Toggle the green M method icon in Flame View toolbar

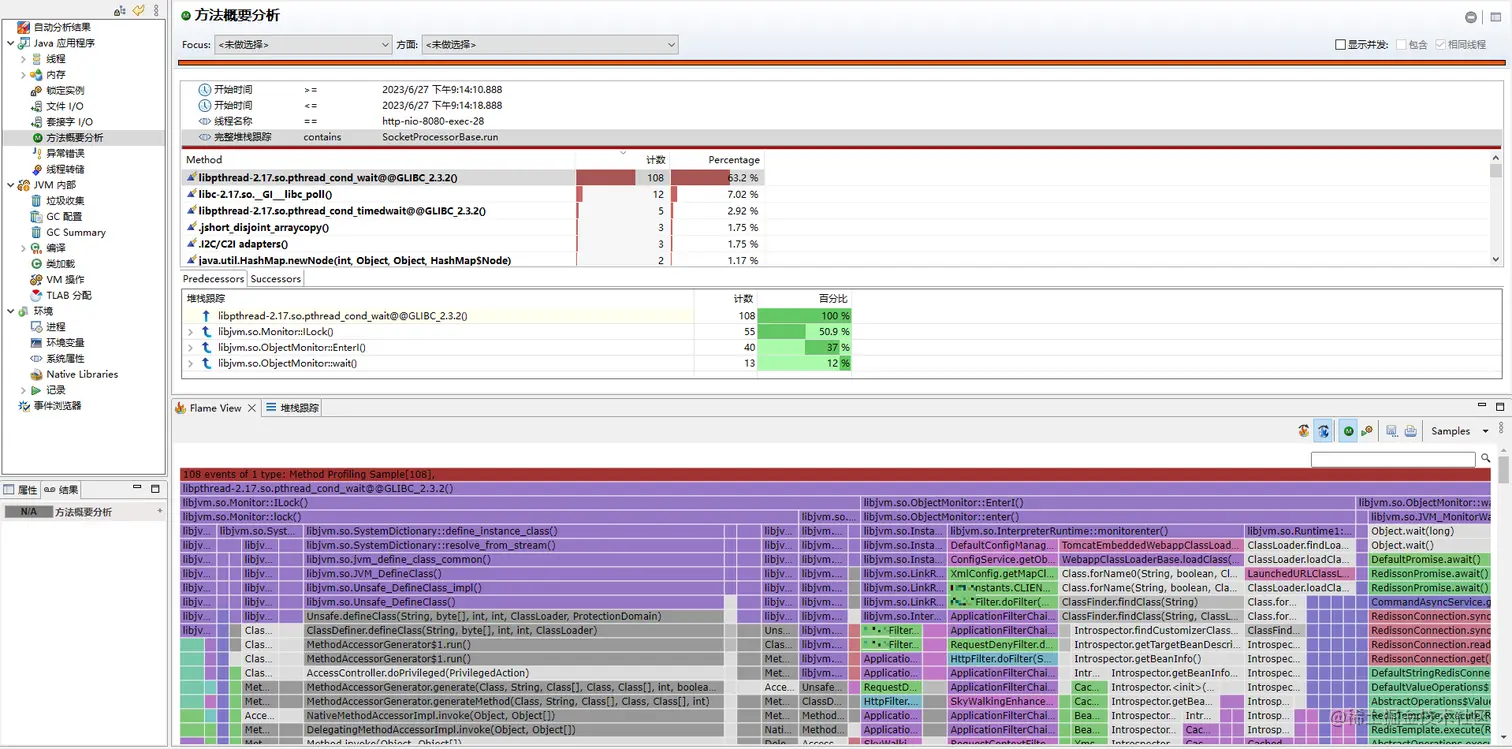pos(1348,431)
